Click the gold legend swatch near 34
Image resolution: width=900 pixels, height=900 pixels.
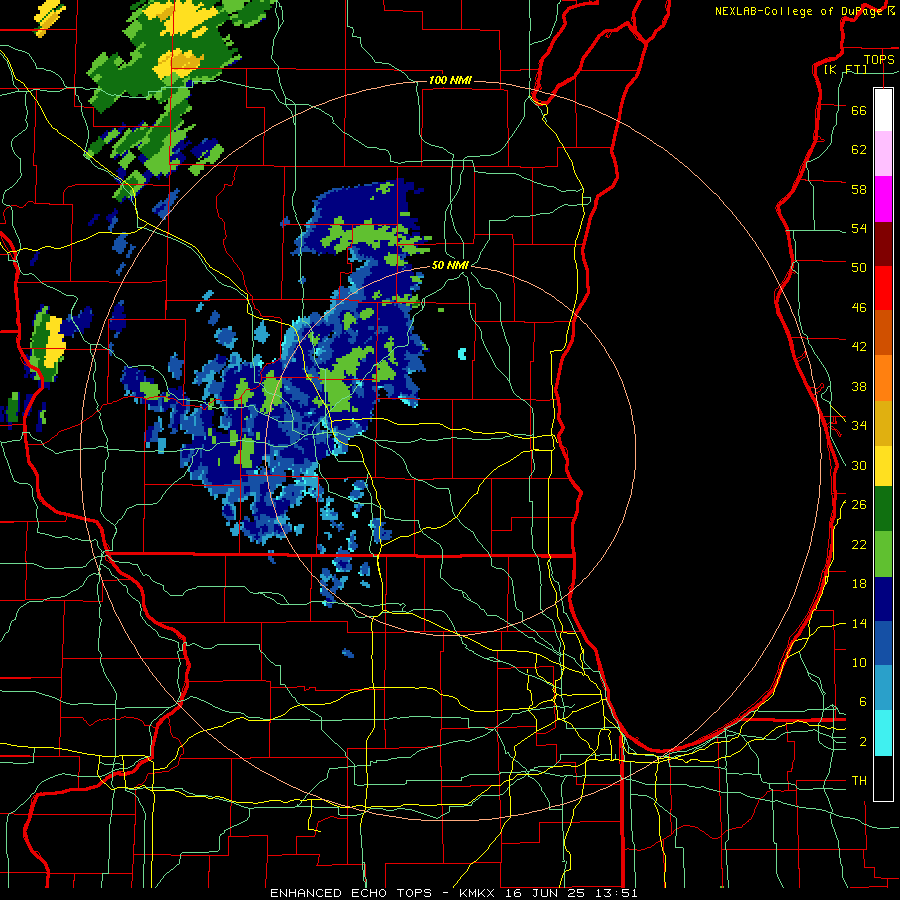pyautogui.click(x=883, y=423)
